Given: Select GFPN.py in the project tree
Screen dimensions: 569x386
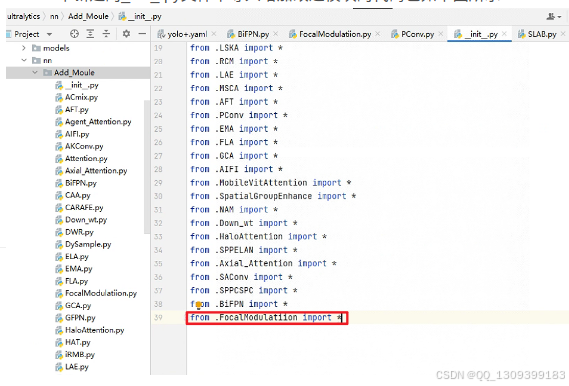Looking at the screenshot, I should coord(75,318).
